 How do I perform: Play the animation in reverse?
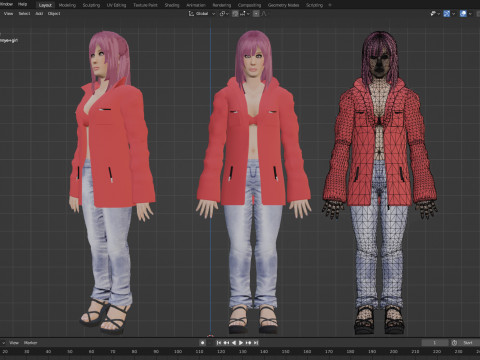(x=234, y=343)
